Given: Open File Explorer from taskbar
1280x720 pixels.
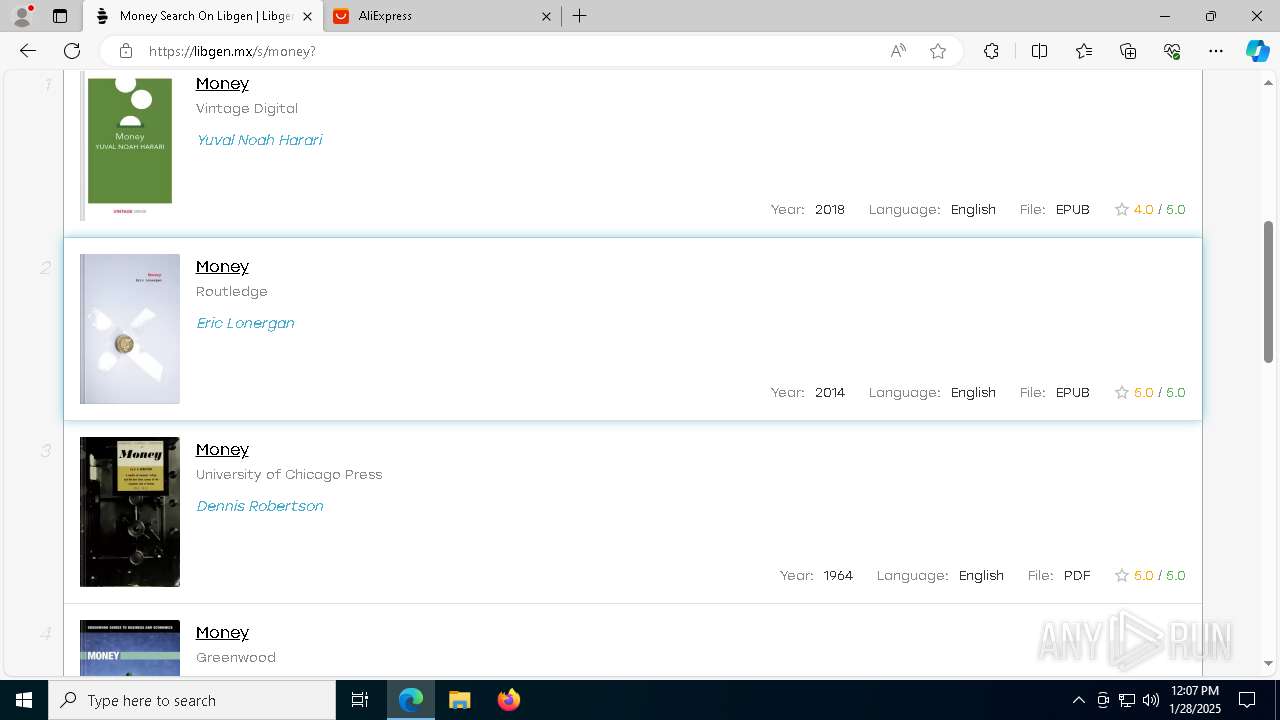Looking at the screenshot, I should pos(460,700).
